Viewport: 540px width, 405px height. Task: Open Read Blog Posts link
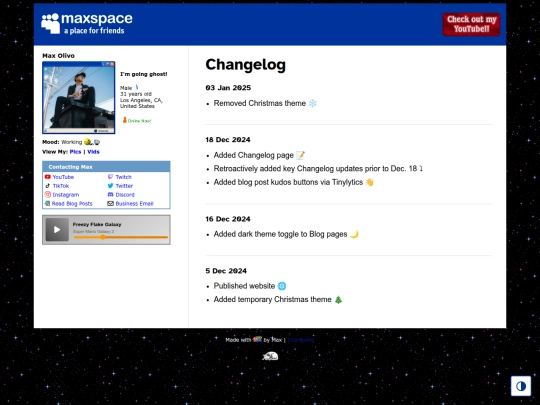[72, 204]
